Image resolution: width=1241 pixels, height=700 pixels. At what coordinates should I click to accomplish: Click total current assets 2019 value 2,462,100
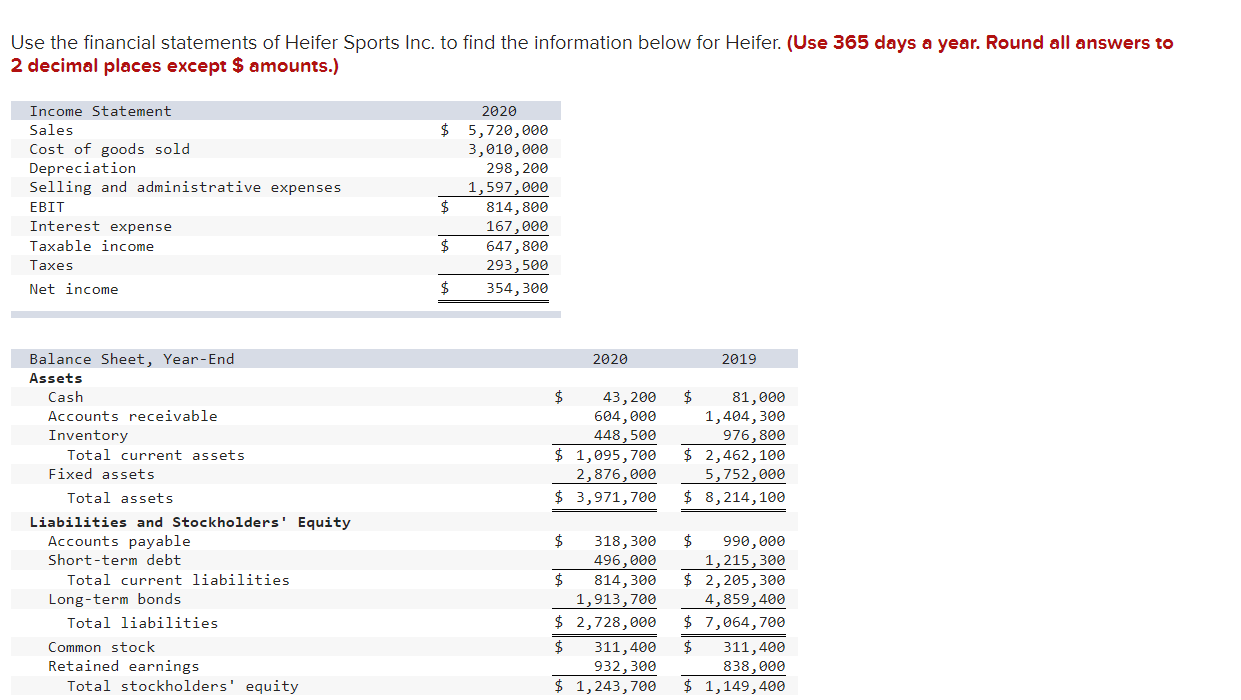[745, 455]
